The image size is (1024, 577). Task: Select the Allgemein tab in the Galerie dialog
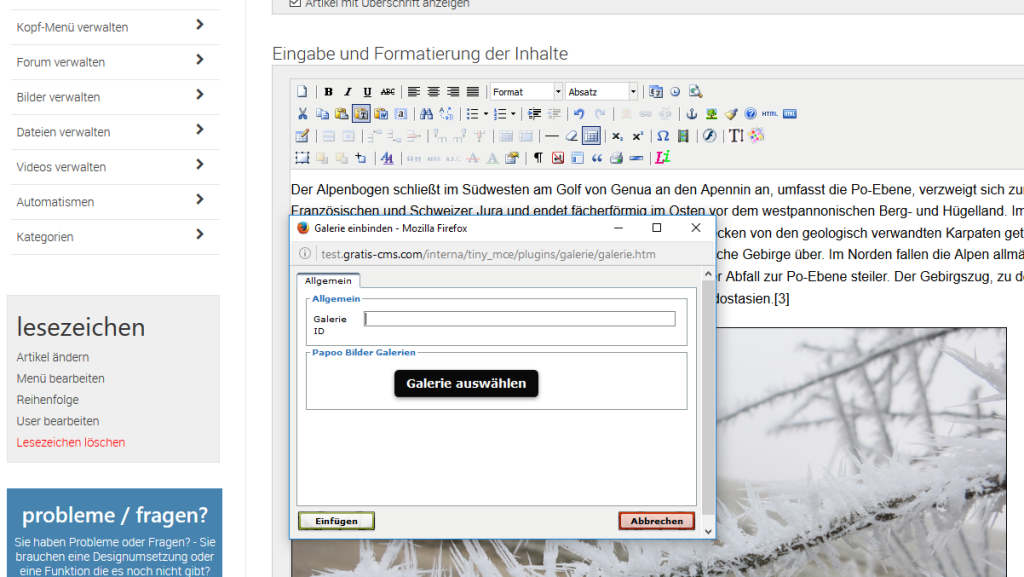coord(328,281)
